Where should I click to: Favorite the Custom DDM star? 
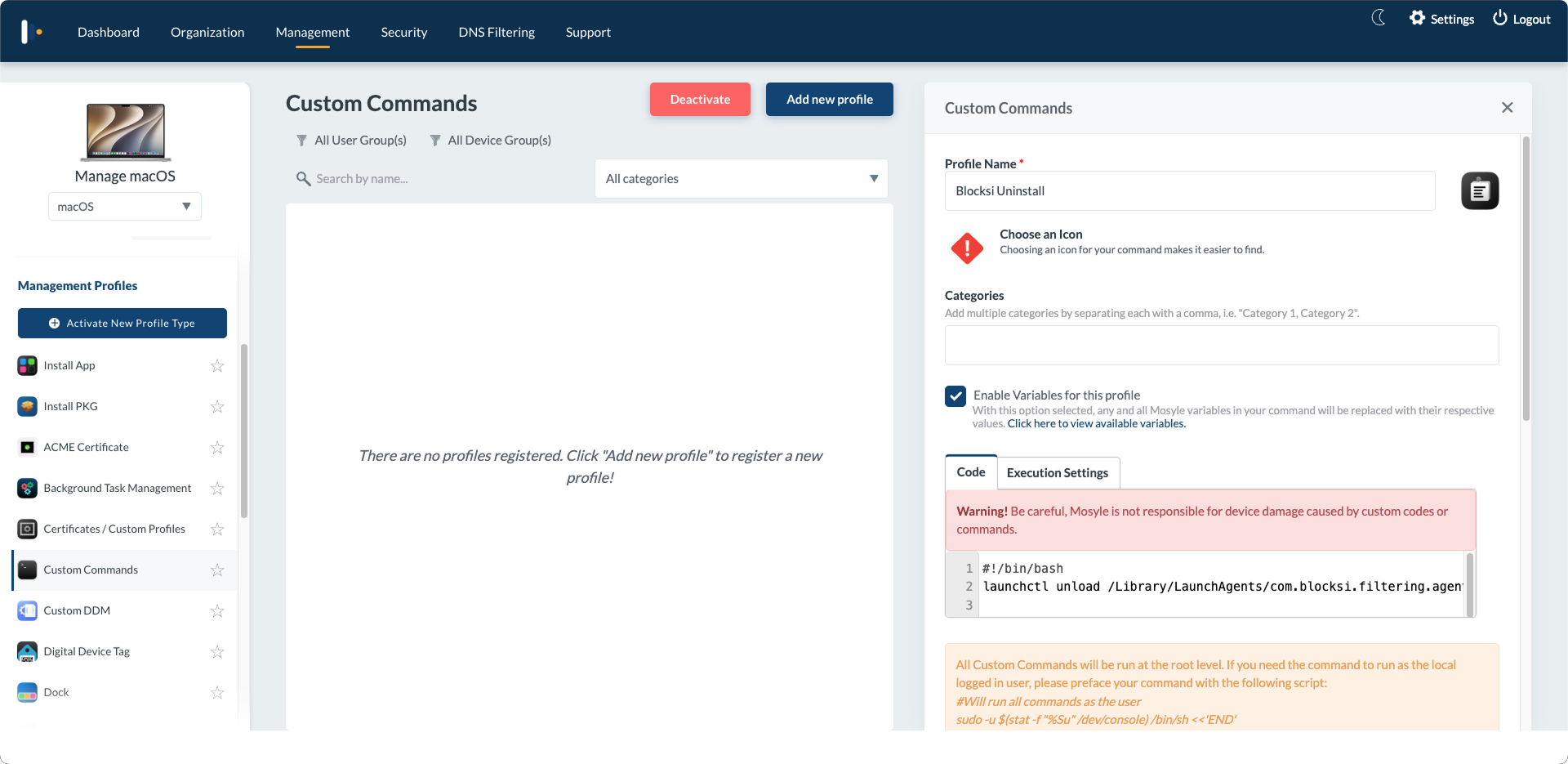coord(217,610)
